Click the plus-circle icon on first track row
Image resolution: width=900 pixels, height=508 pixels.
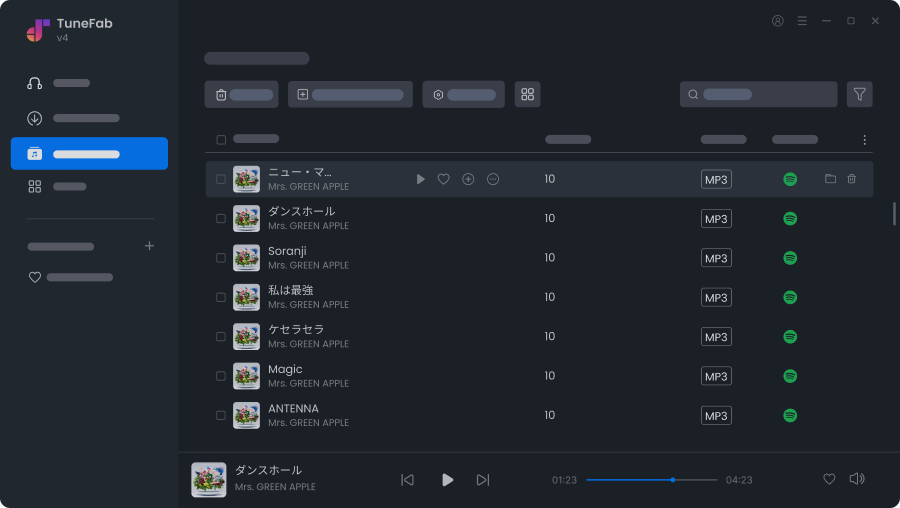click(x=468, y=179)
